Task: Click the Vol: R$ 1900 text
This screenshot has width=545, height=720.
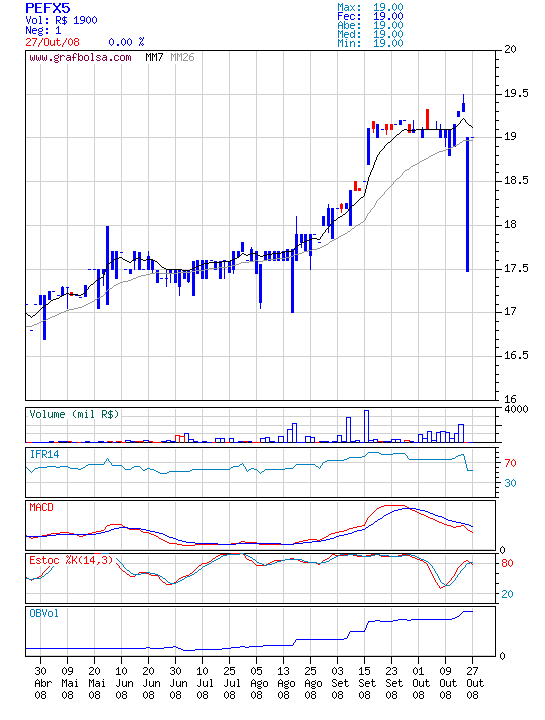Action: click(x=61, y=20)
